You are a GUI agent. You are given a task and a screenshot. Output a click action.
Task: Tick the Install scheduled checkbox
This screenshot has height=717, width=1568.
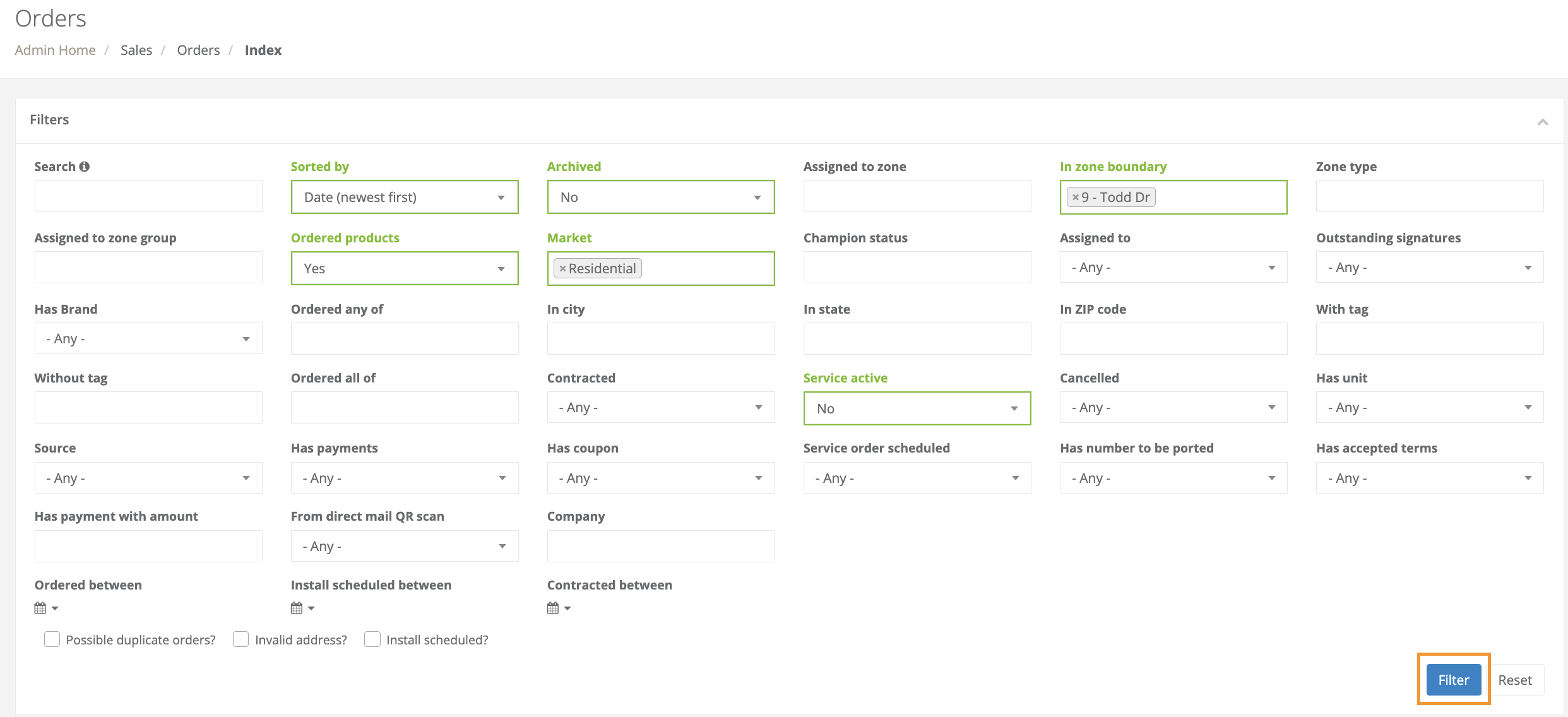(372, 639)
